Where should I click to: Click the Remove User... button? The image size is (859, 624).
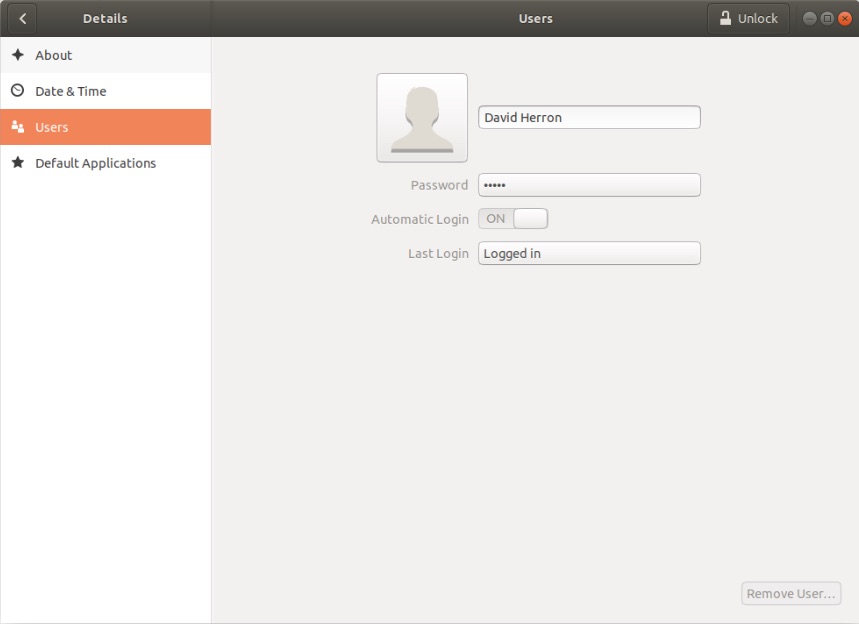pyautogui.click(x=791, y=593)
